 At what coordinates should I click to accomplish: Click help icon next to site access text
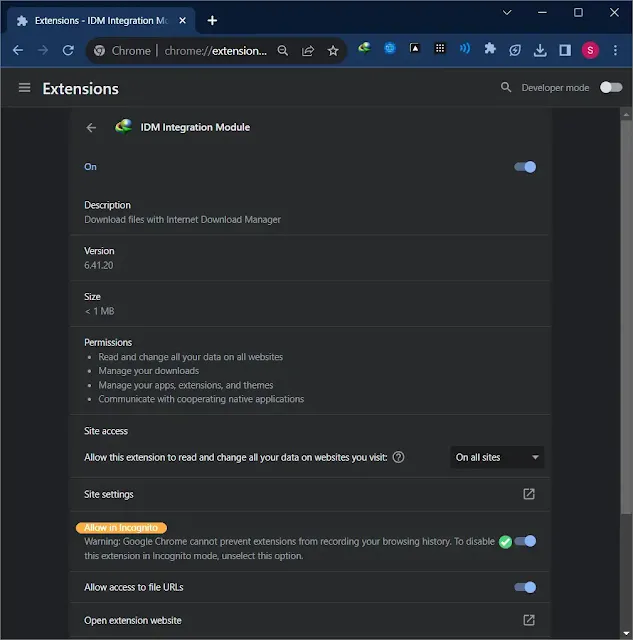tap(398, 457)
